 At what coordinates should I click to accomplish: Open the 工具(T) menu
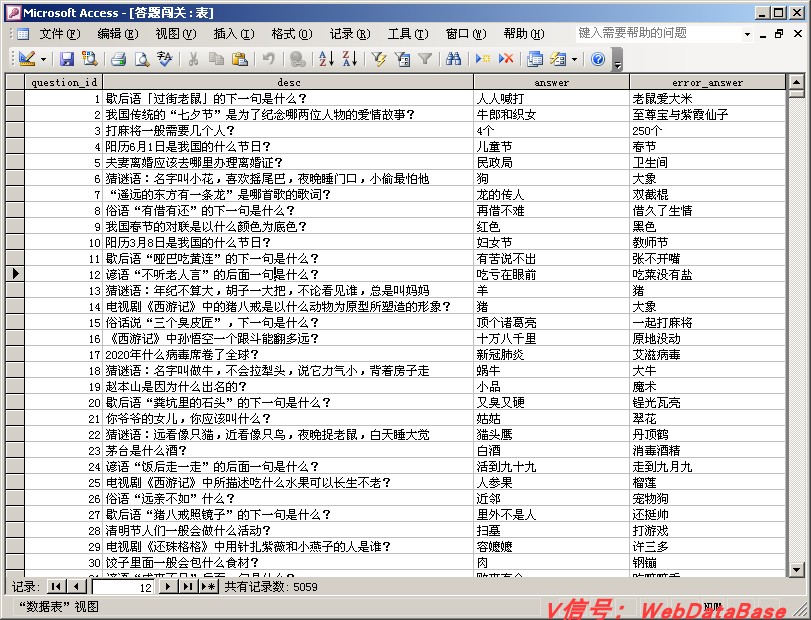pos(408,34)
